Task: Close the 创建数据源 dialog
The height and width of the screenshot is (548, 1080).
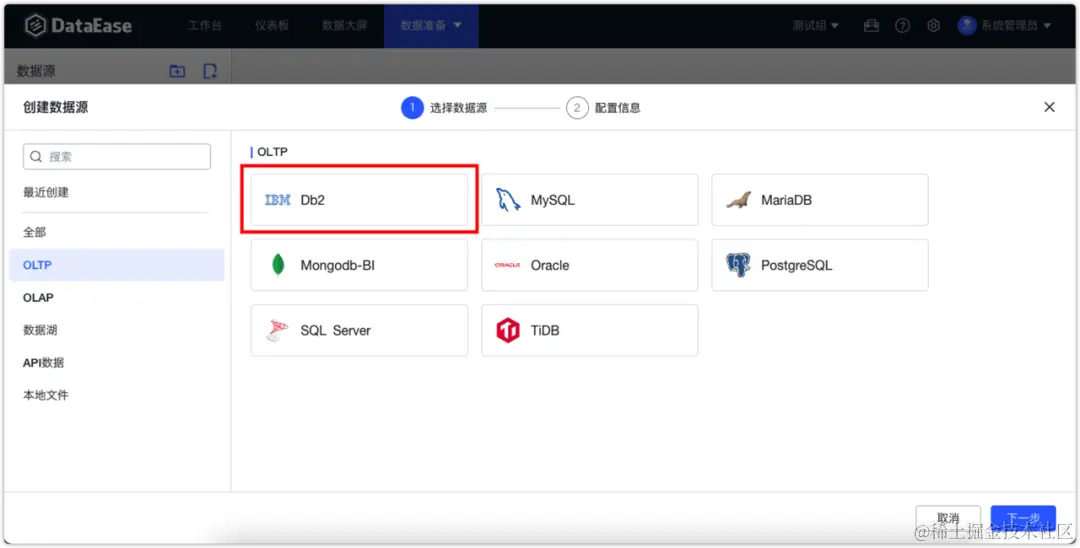Action: click(x=1049, y=107)
